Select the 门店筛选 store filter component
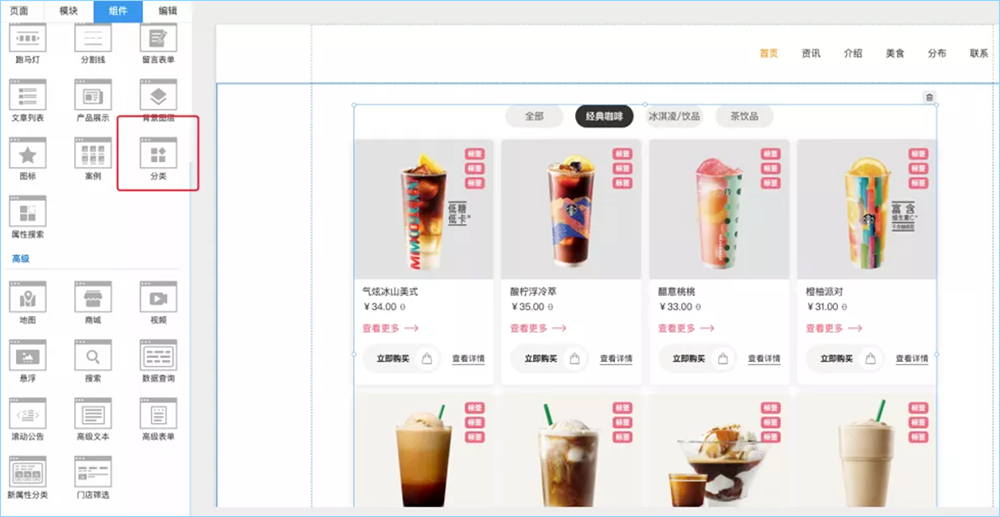1000x517 pixels. [93, 477]
